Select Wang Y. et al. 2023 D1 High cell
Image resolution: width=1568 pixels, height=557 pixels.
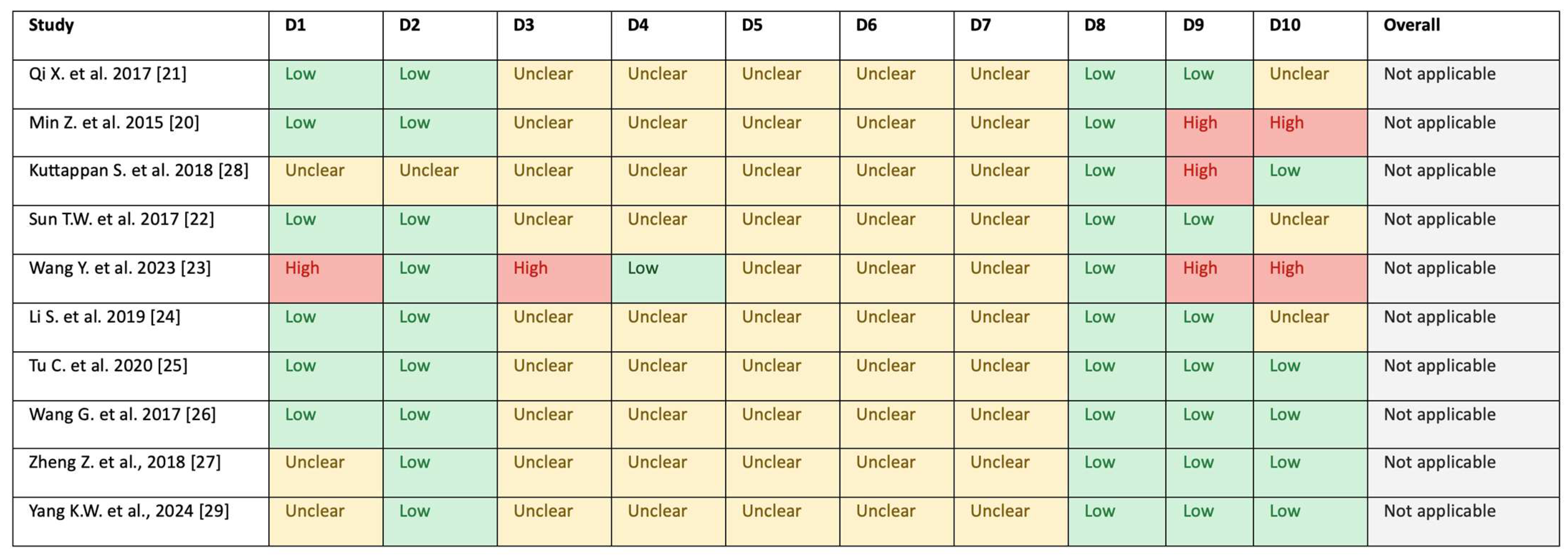[x=326, y=278]
